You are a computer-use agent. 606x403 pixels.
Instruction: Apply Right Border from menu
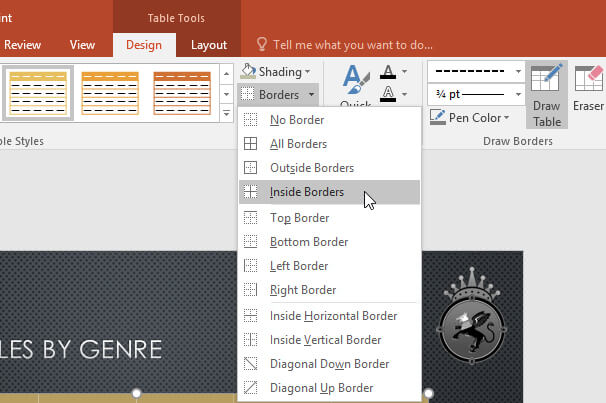click(x=329, y=290)
